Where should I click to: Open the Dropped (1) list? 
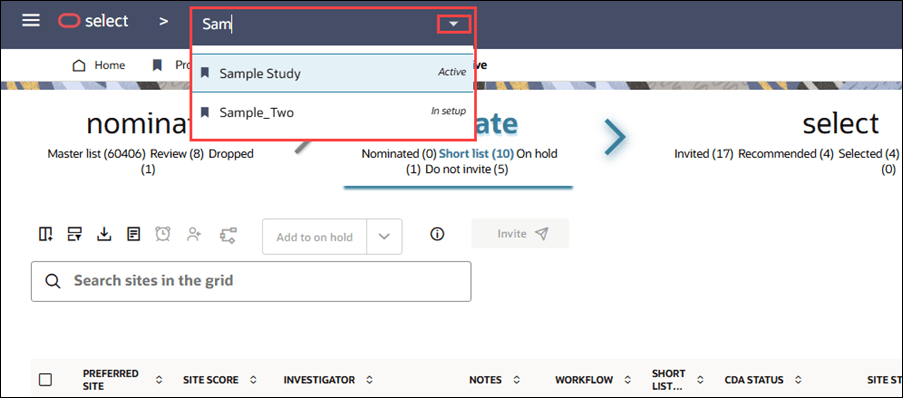[230, 154]
